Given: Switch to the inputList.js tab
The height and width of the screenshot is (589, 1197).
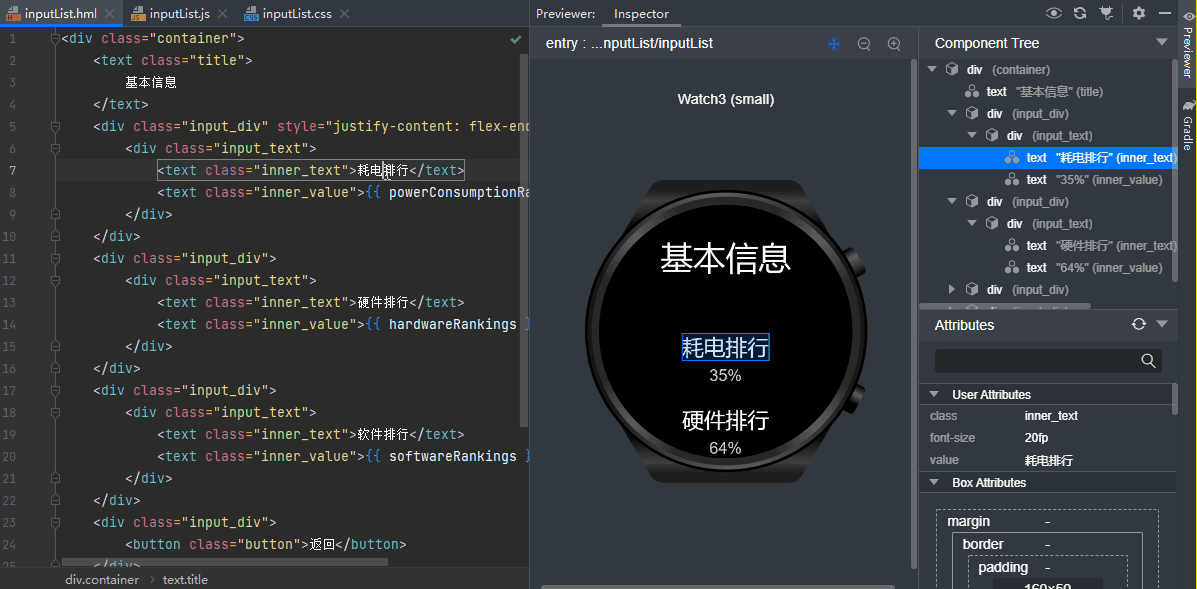Looking at the screenshot, I should (180, 15).
